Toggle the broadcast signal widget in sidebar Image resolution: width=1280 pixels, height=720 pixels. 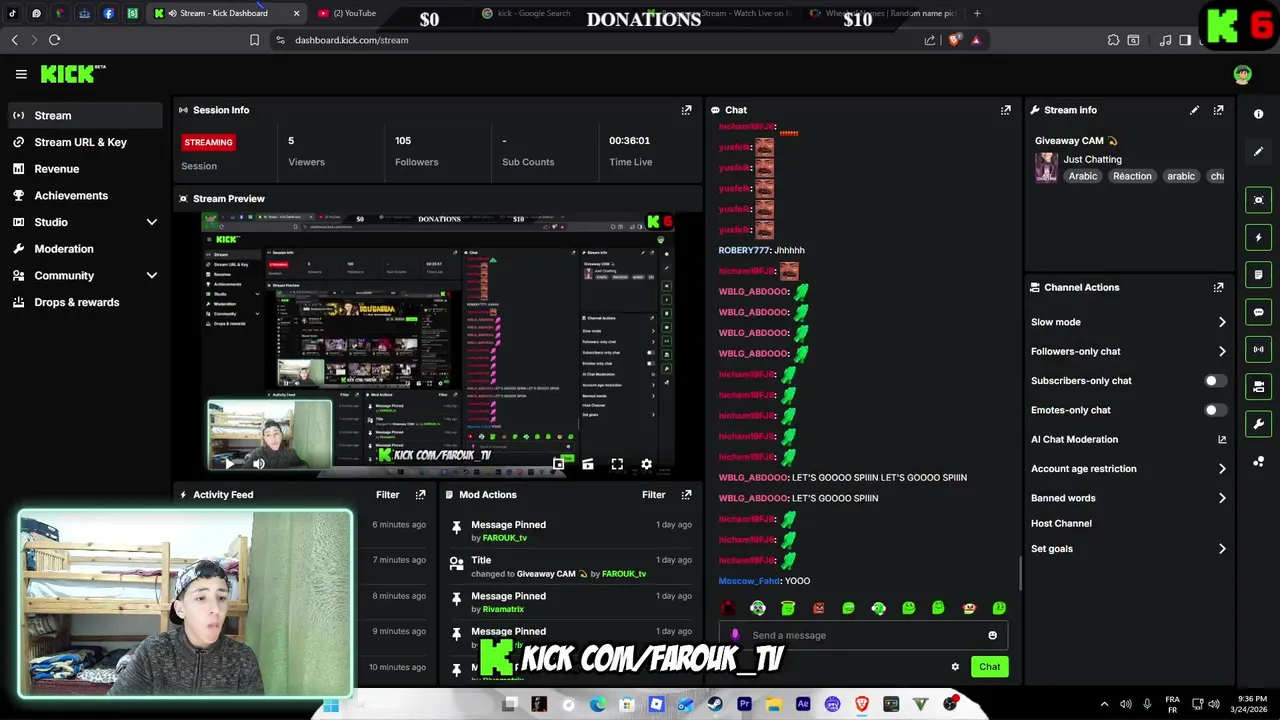1258,349
